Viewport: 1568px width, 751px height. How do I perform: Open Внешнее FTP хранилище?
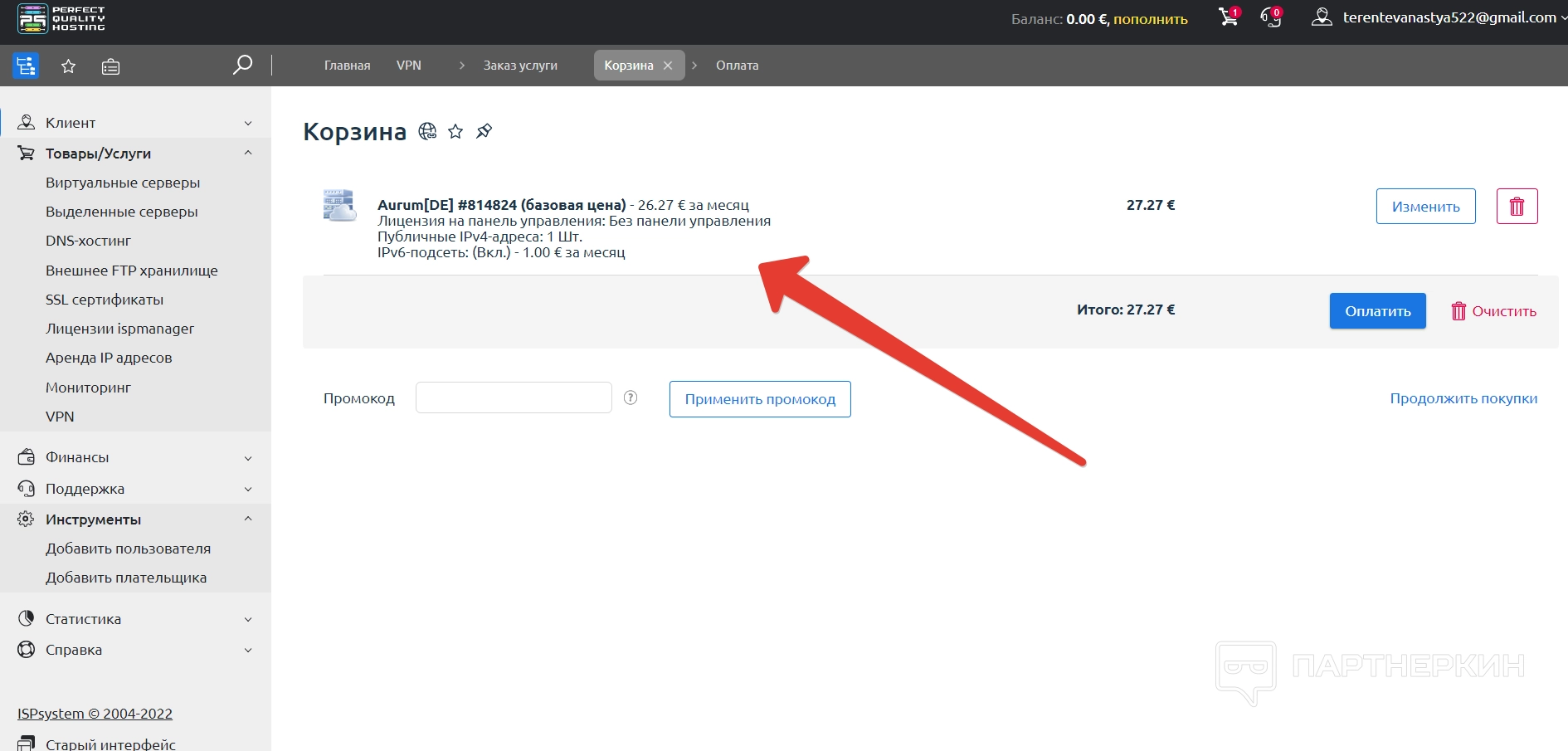(132, 271)
